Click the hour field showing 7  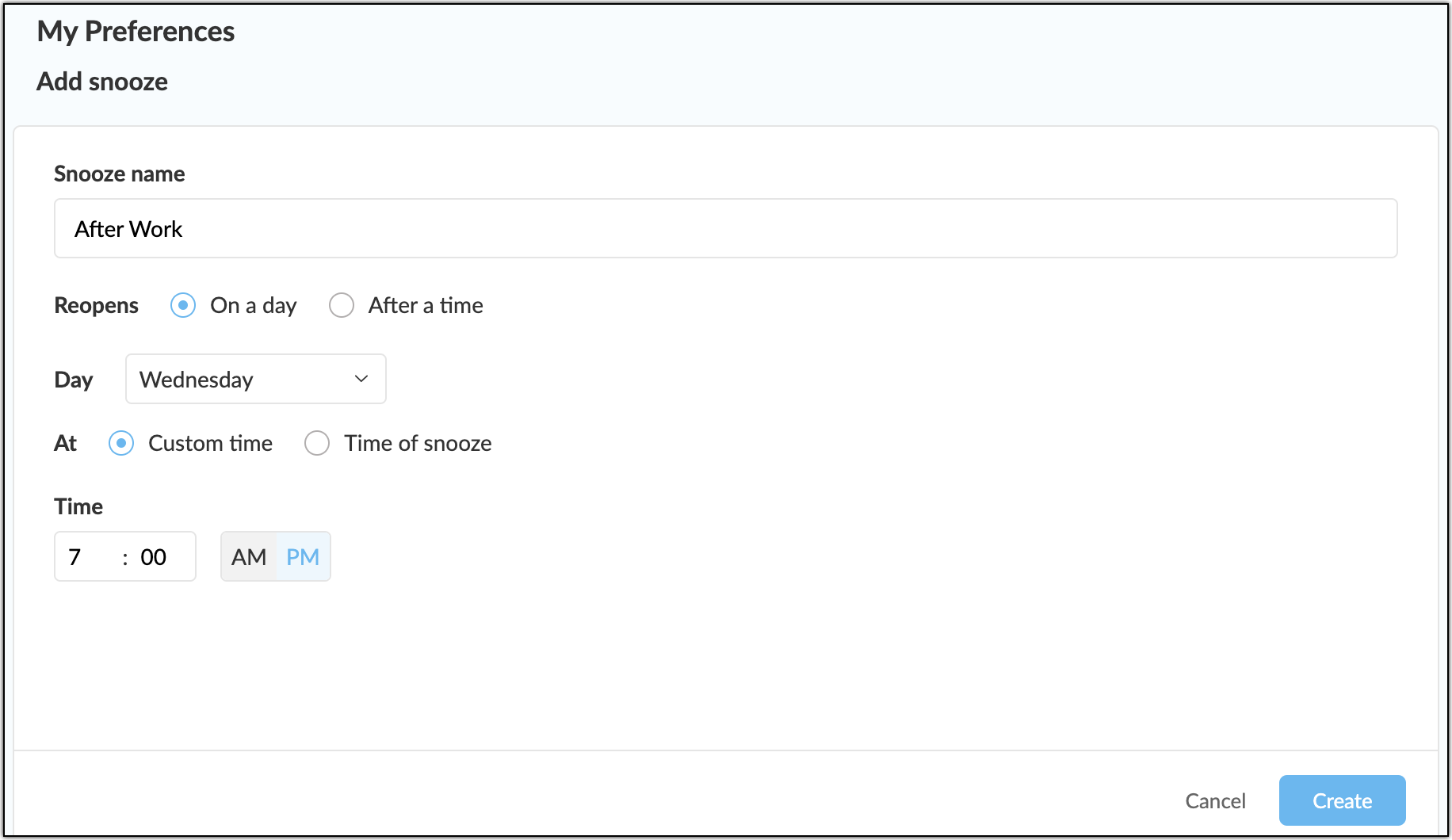[x=87, y=556]
